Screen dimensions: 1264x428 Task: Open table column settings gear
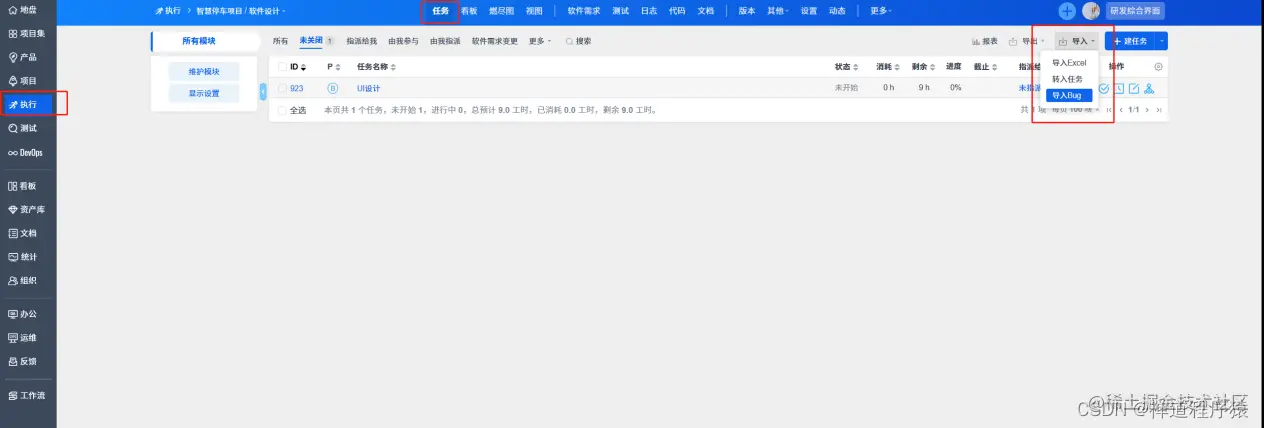click(x=1159, y=67)
